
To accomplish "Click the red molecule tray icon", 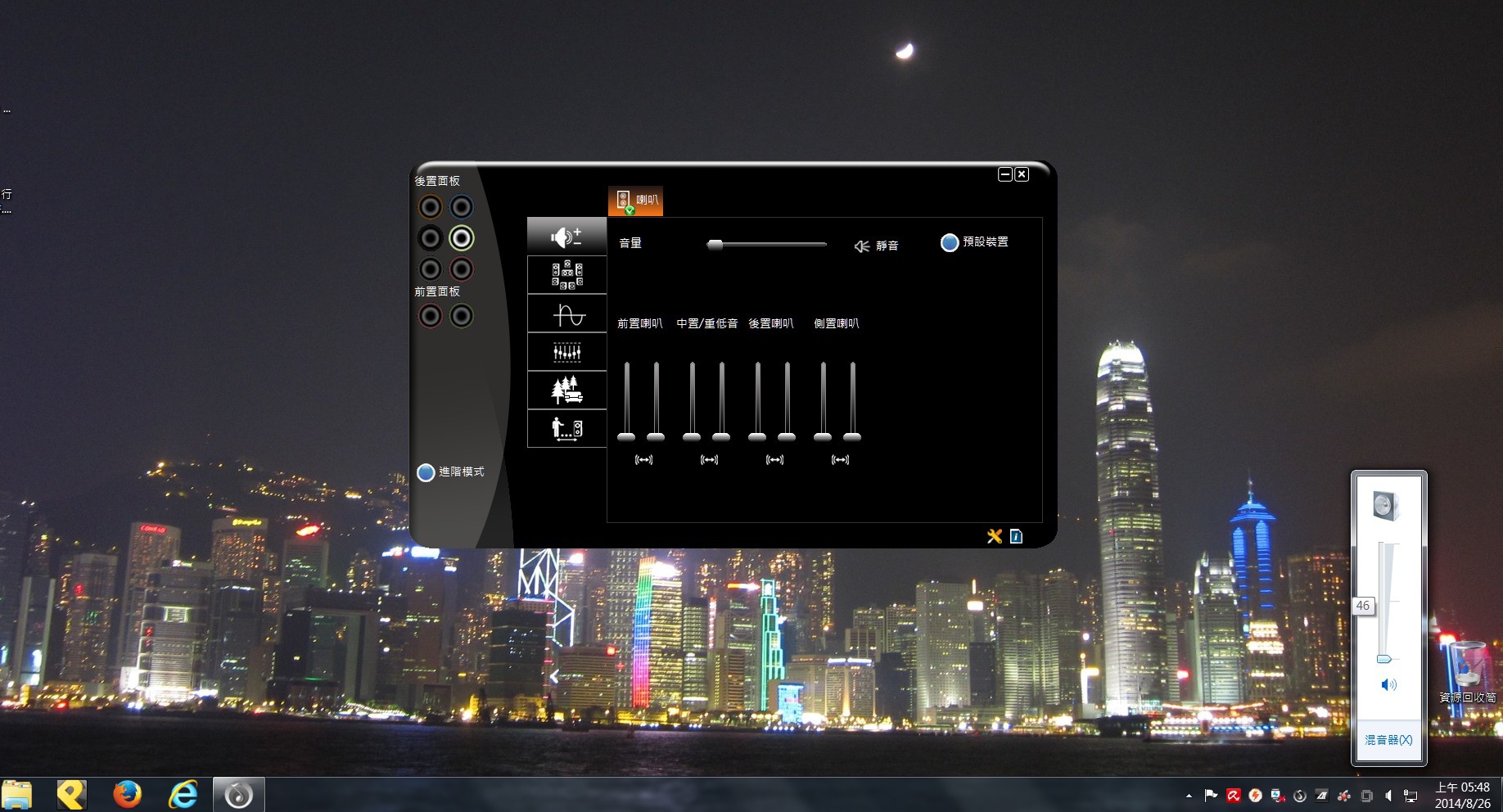I will click(x=1343, y=796).
